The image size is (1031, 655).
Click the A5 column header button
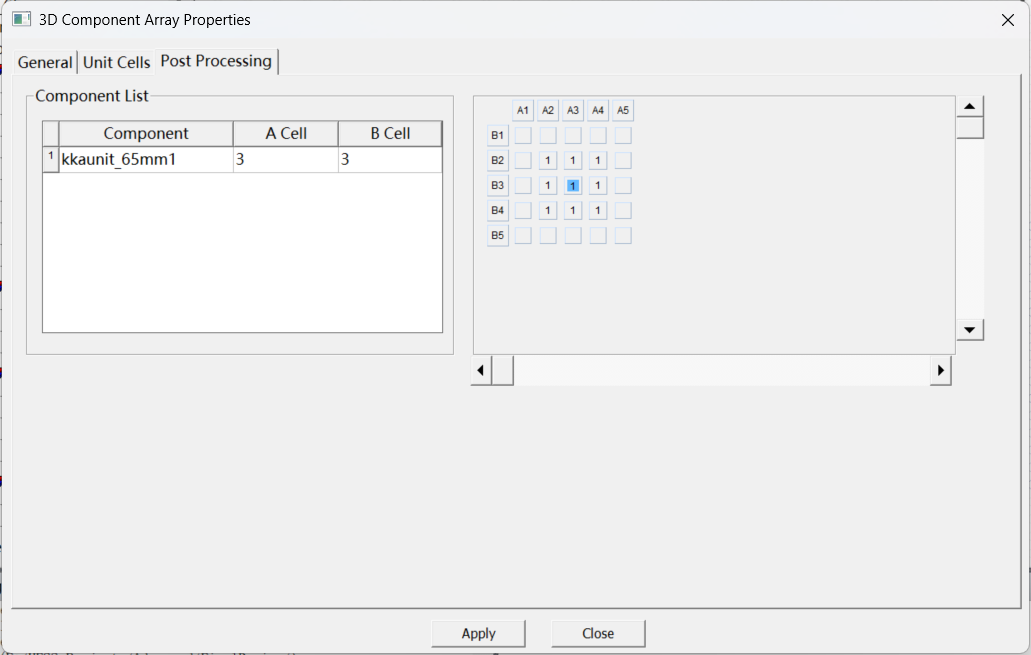[x=623, y=110]
